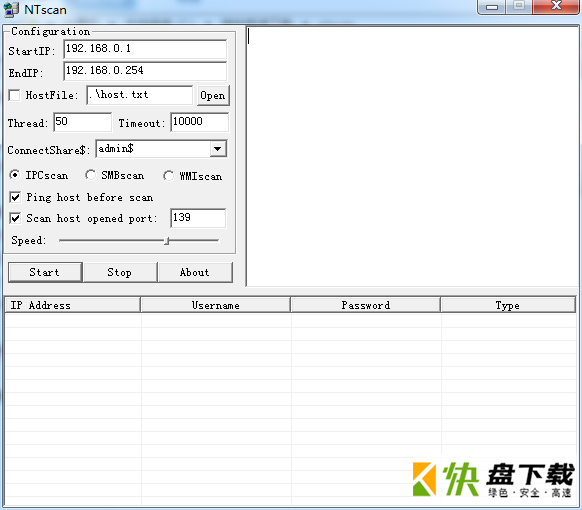Uncheck Scan host opened port

tap(15, 218)
